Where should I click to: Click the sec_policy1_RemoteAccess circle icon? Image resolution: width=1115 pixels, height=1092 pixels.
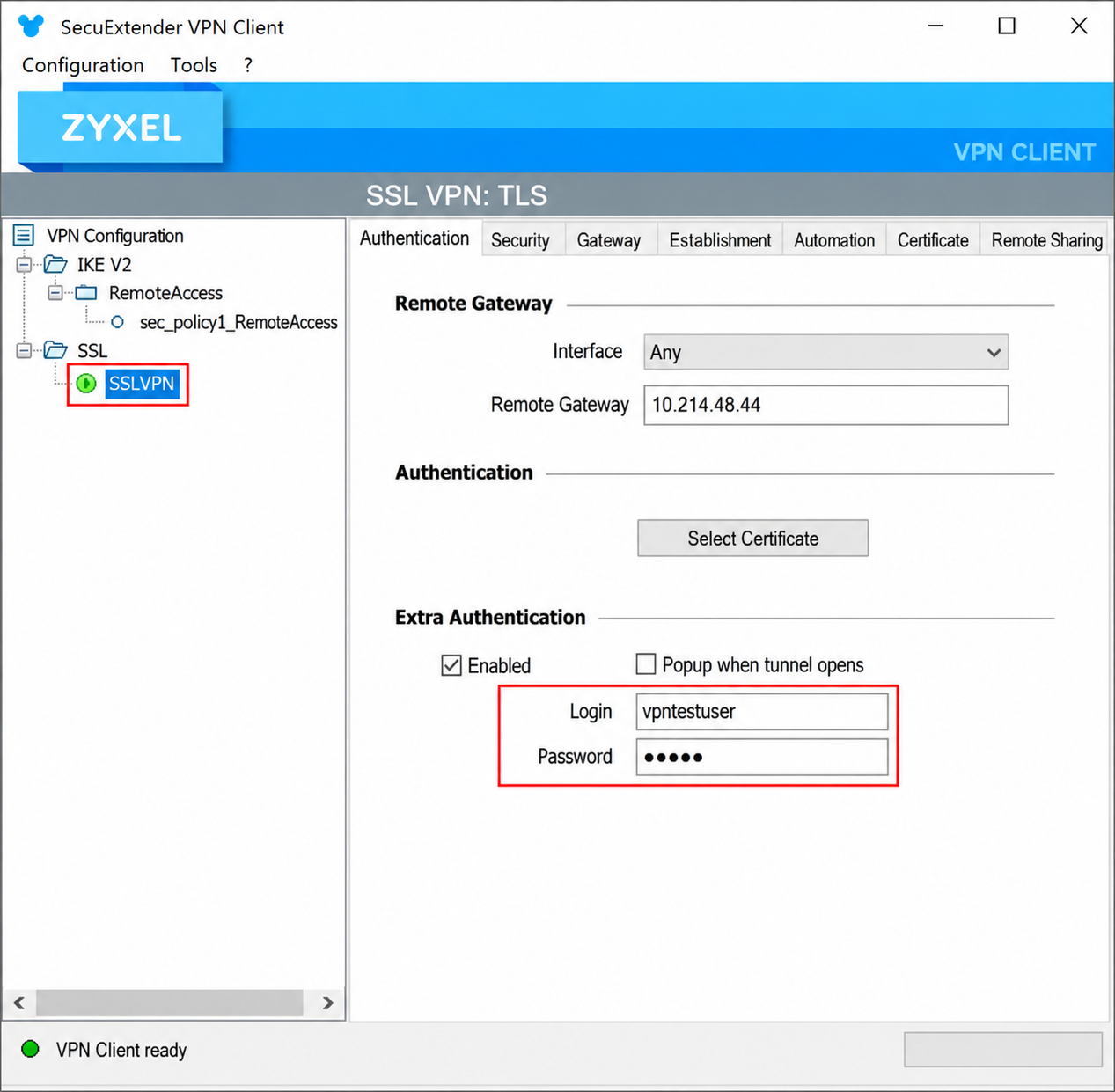click(117, 322)
